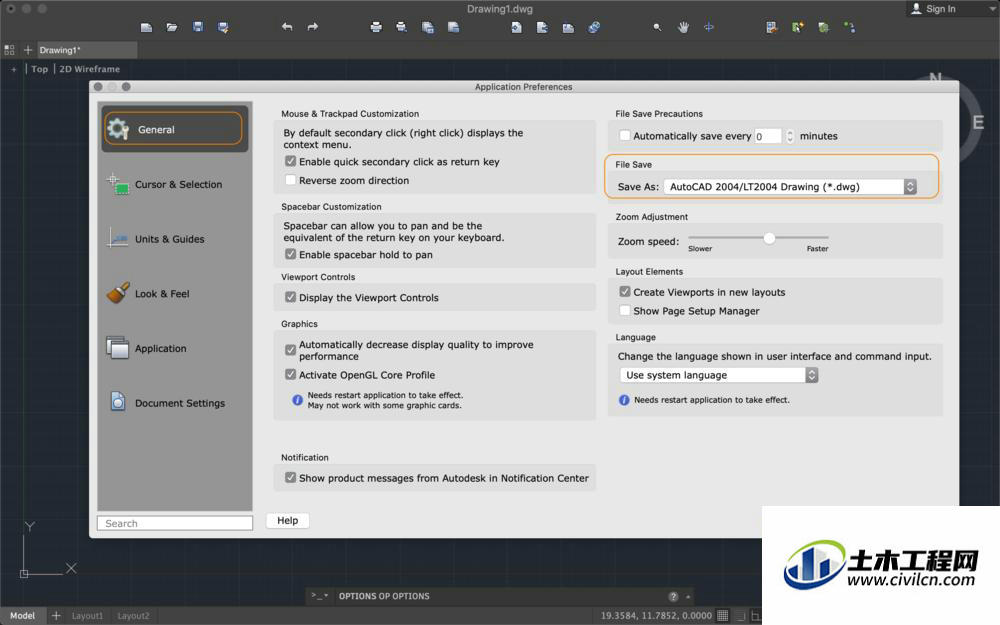Click the Batch Publish toolbar icon
This screenshot has height=625, width=1000.
tap(428, 27)
